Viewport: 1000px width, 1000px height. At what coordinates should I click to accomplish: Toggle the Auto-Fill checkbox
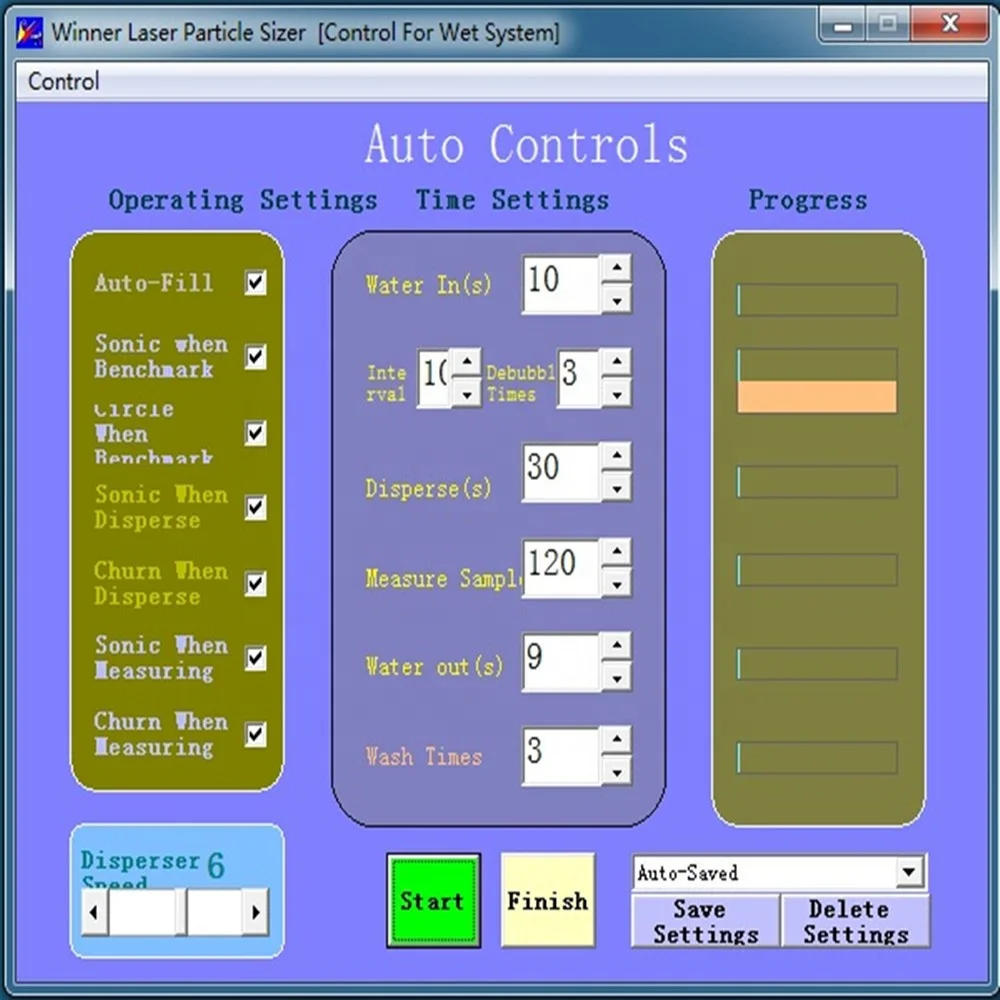point(256,282)
